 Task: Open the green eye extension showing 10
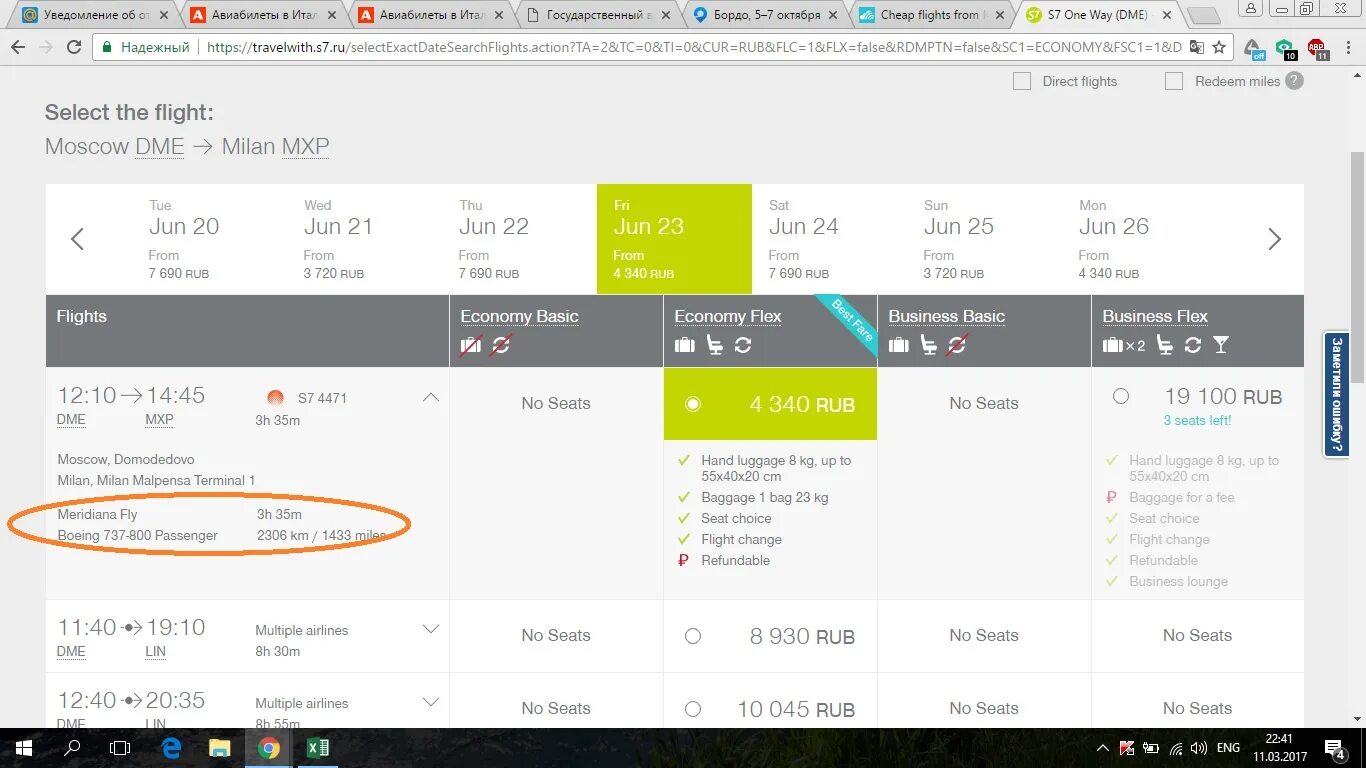coord(1286,48)
